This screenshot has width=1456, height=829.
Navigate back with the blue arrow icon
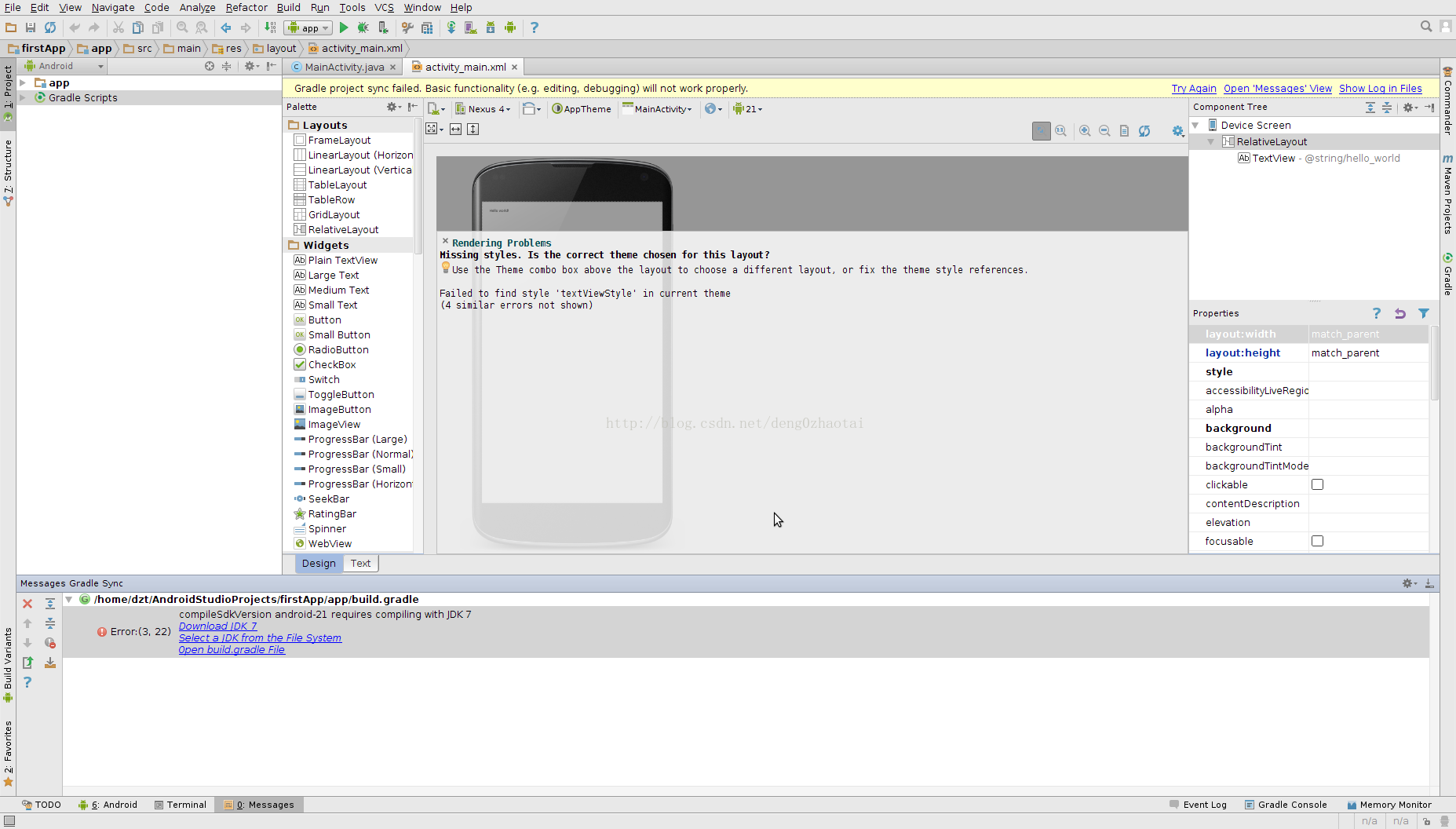(226, 27)
